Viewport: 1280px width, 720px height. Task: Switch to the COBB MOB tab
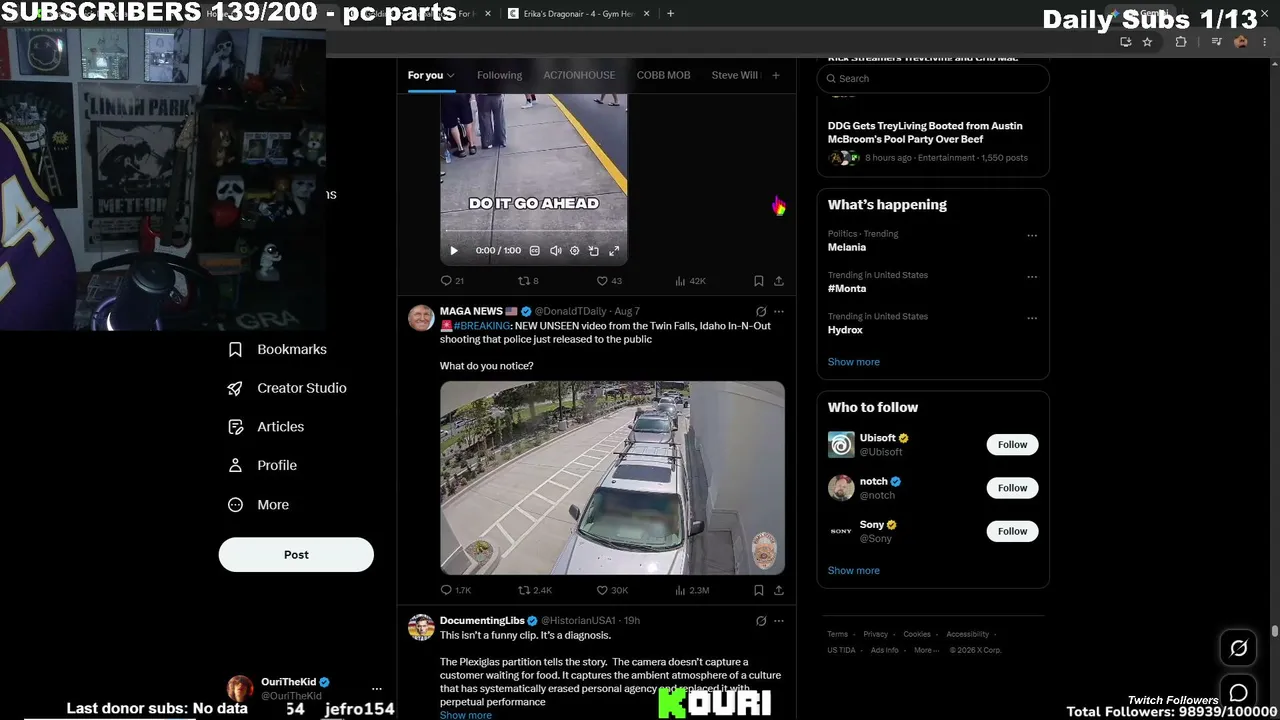tap(663, 75)
